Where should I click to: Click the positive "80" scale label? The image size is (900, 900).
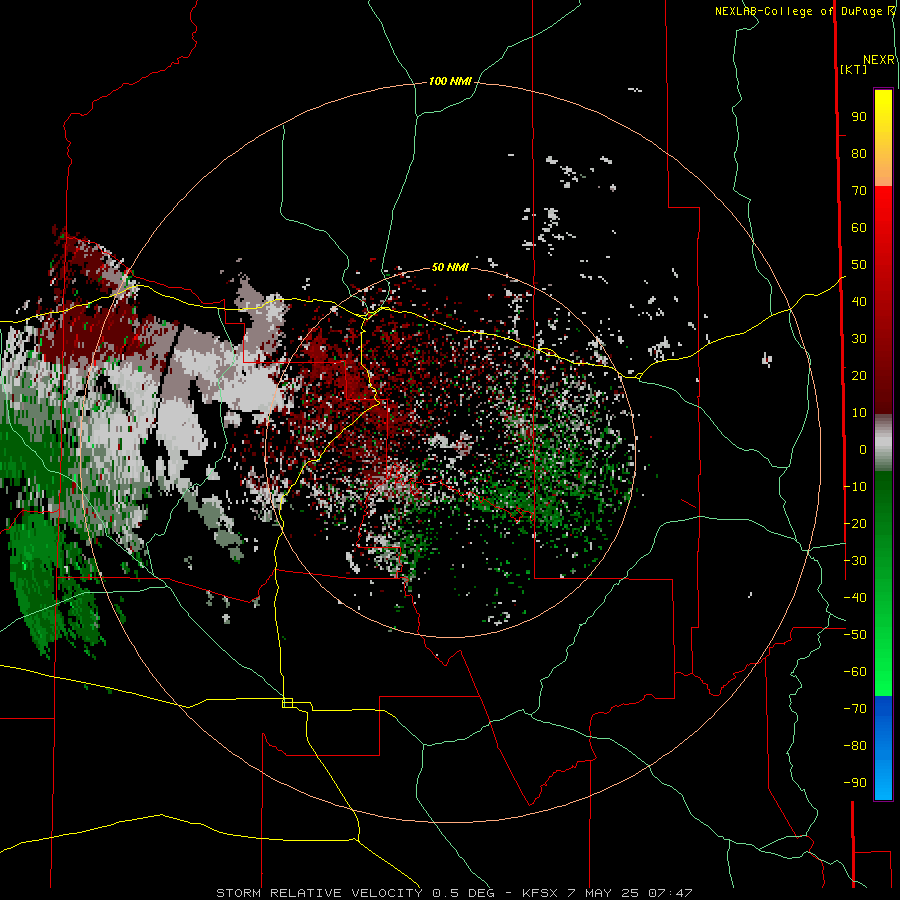859,154
